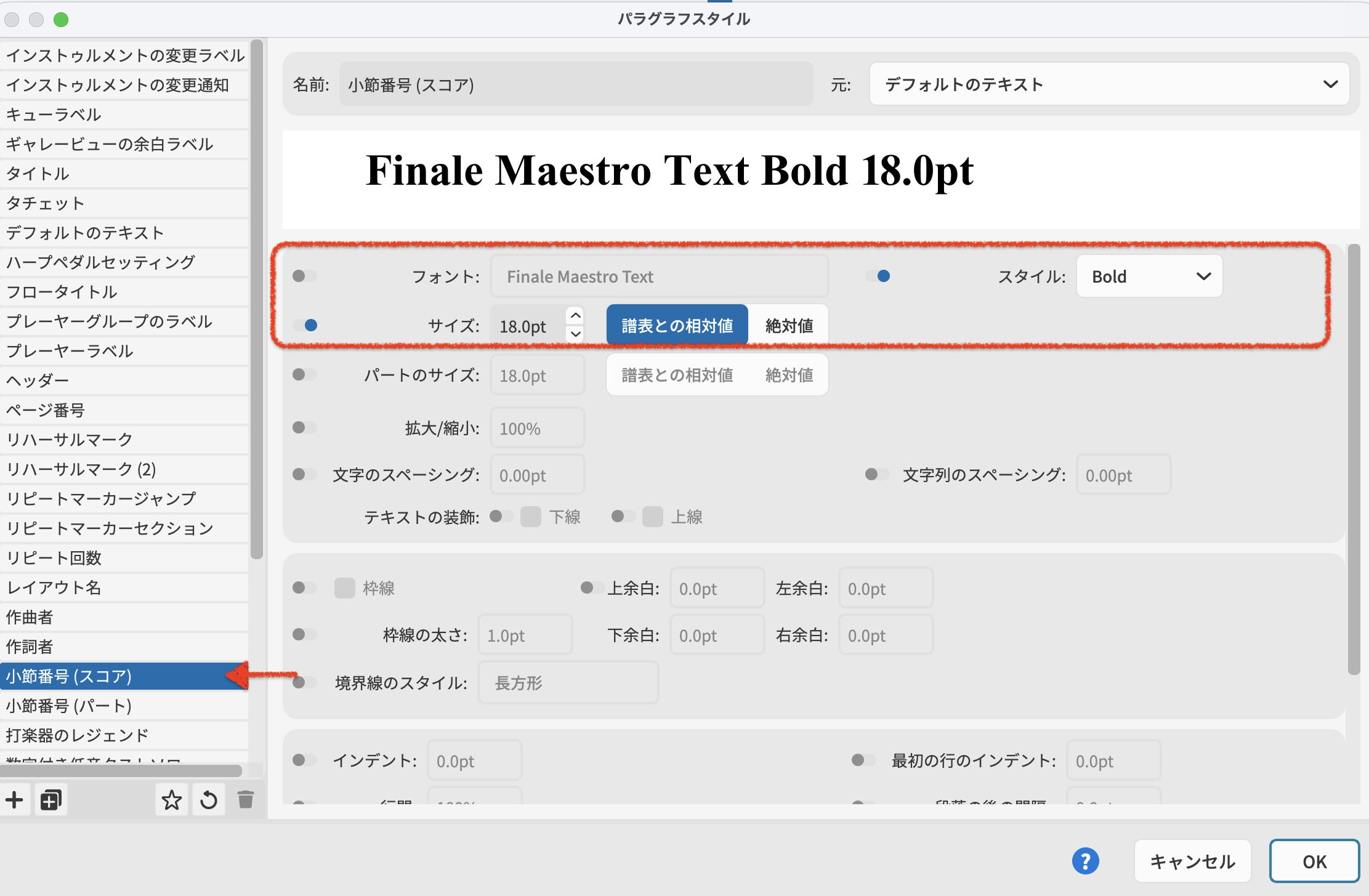Click the star icon to save as default
Image resolution: width=1369 pixels, height=896 pixels.
point(171,800)
